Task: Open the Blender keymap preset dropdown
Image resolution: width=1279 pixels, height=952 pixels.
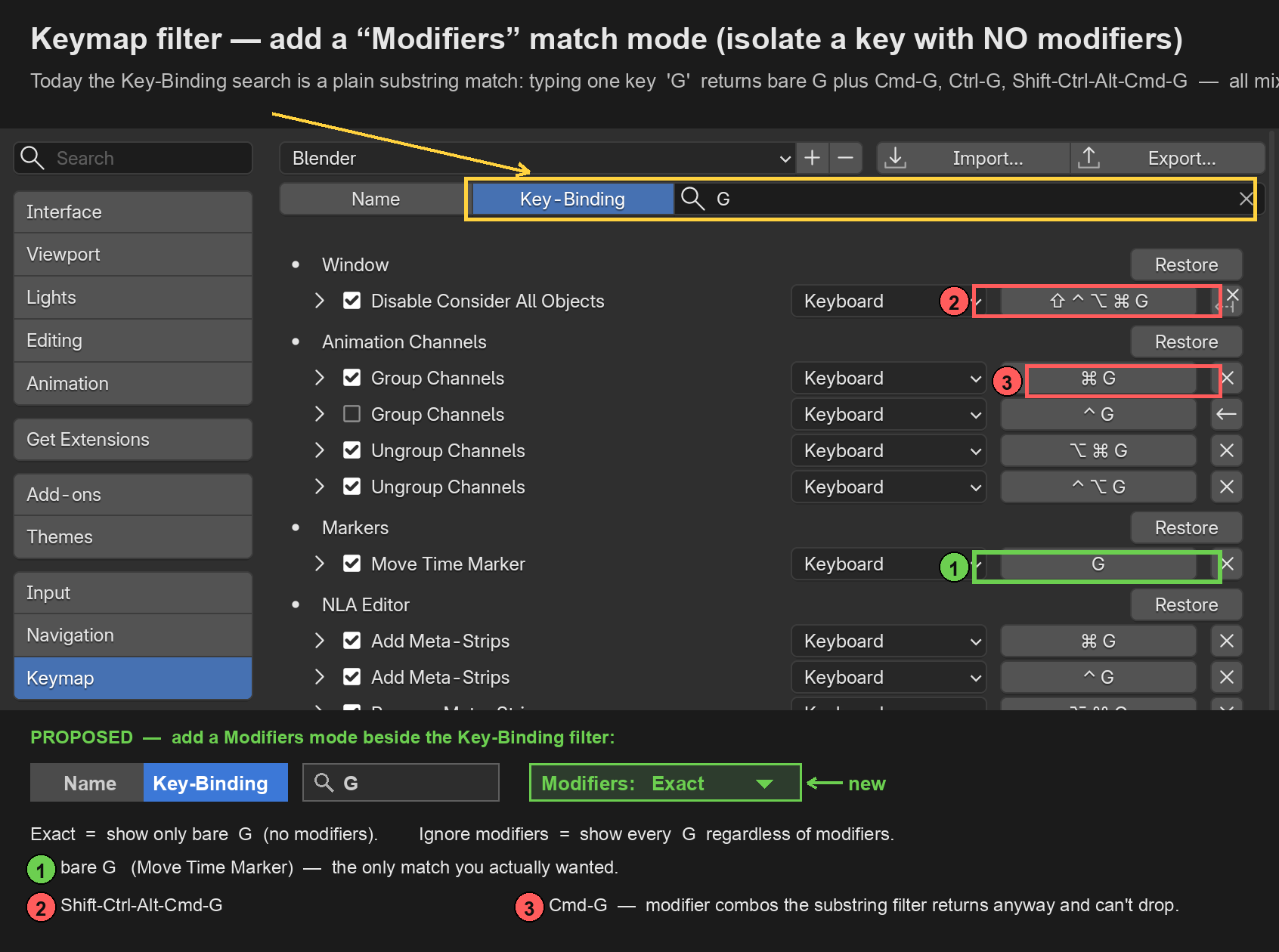Action: (537, 158)
